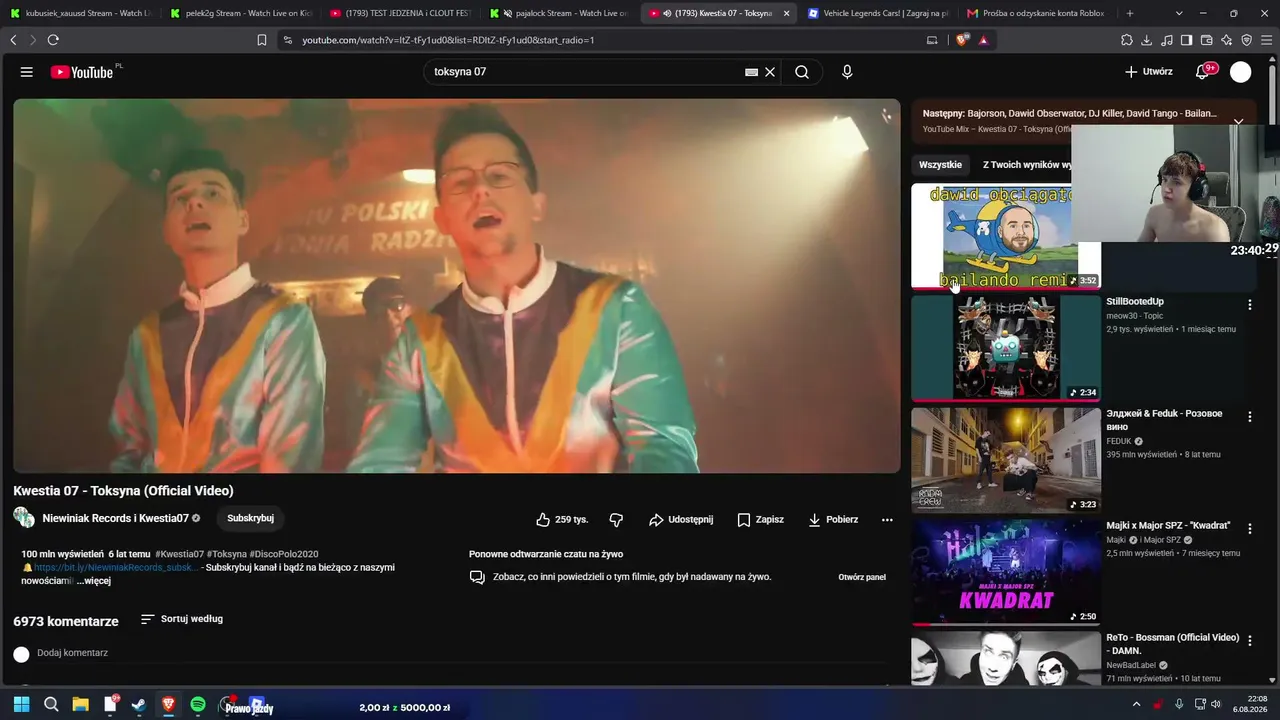Viewport: 1280px width, 720px height.
Task: Open options menu for Majki Kwadrat video
Action: 1249,528
